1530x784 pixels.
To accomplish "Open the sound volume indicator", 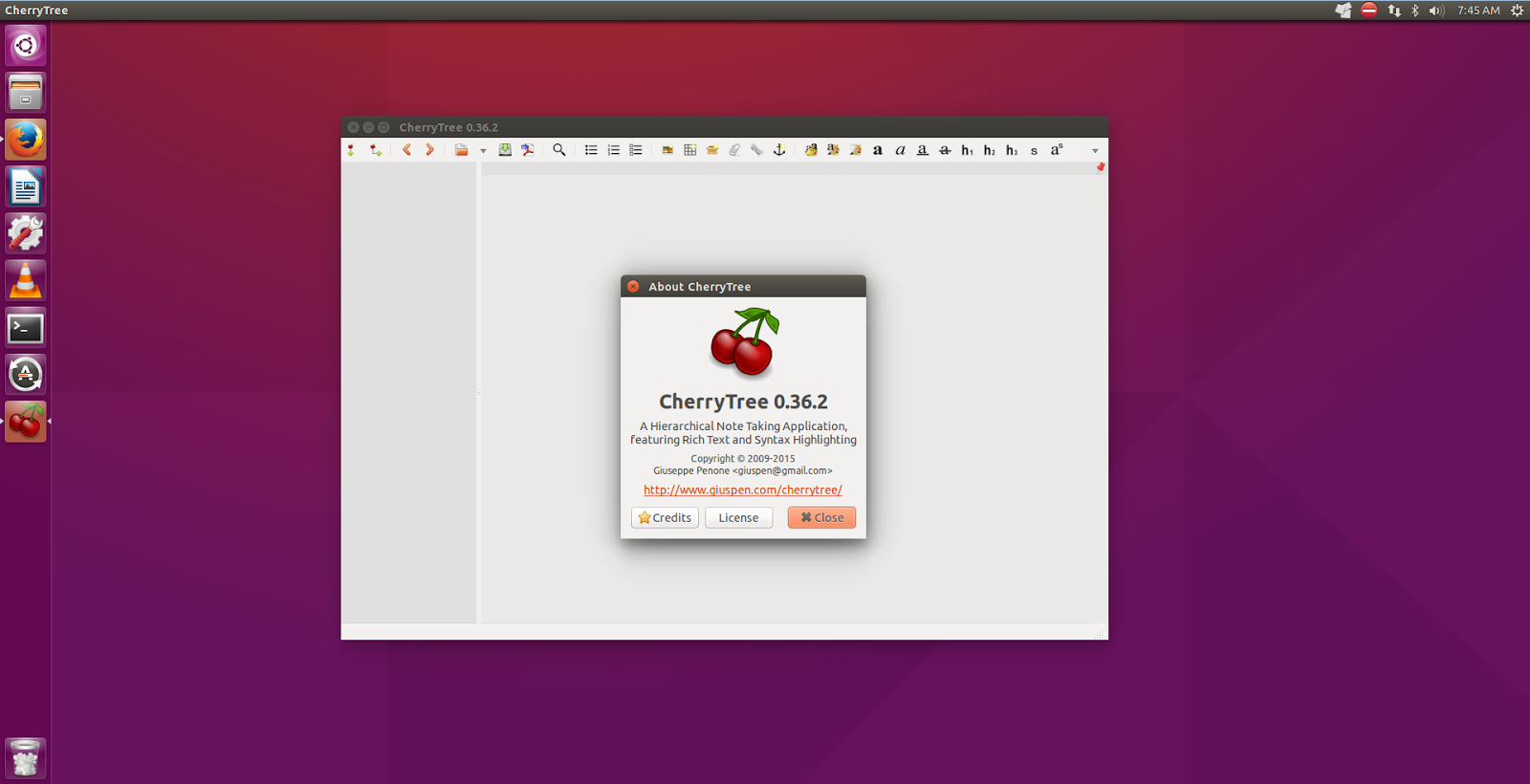I will [x=1436, y=11].
